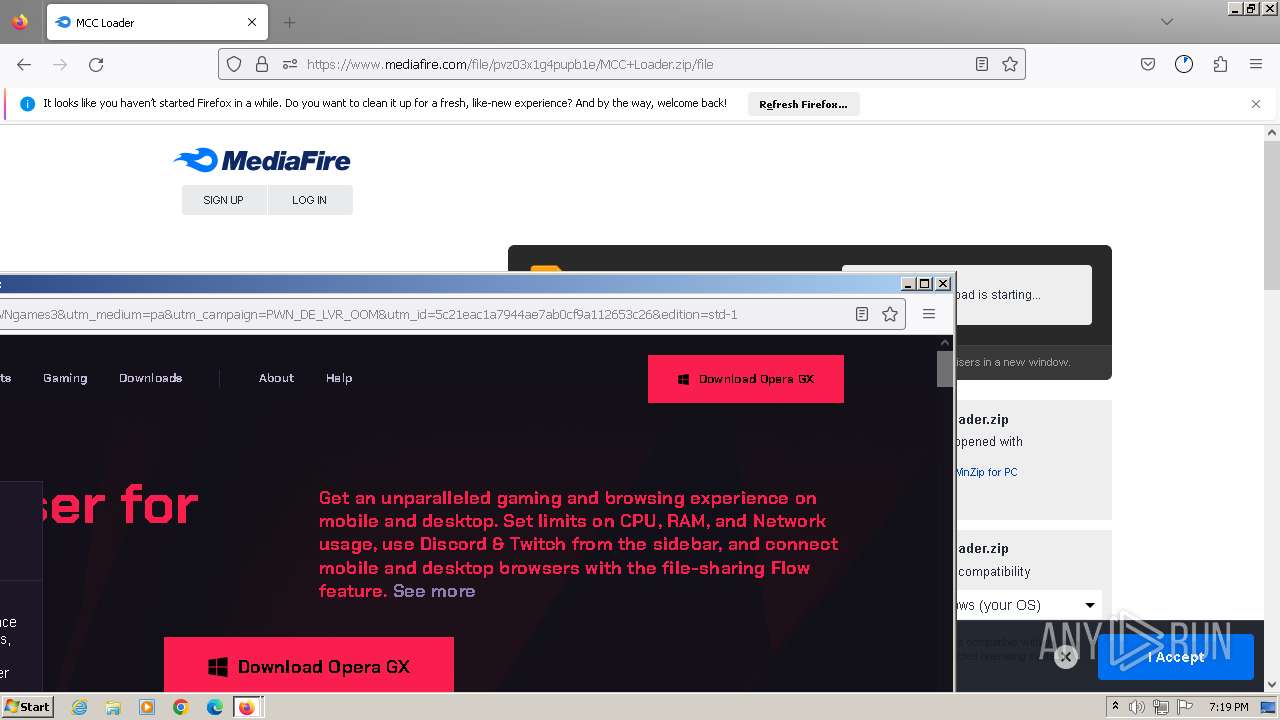Screen dimensions: 1280x720
Task: Click SIGN UP on MediaFire
Action: 223,200
